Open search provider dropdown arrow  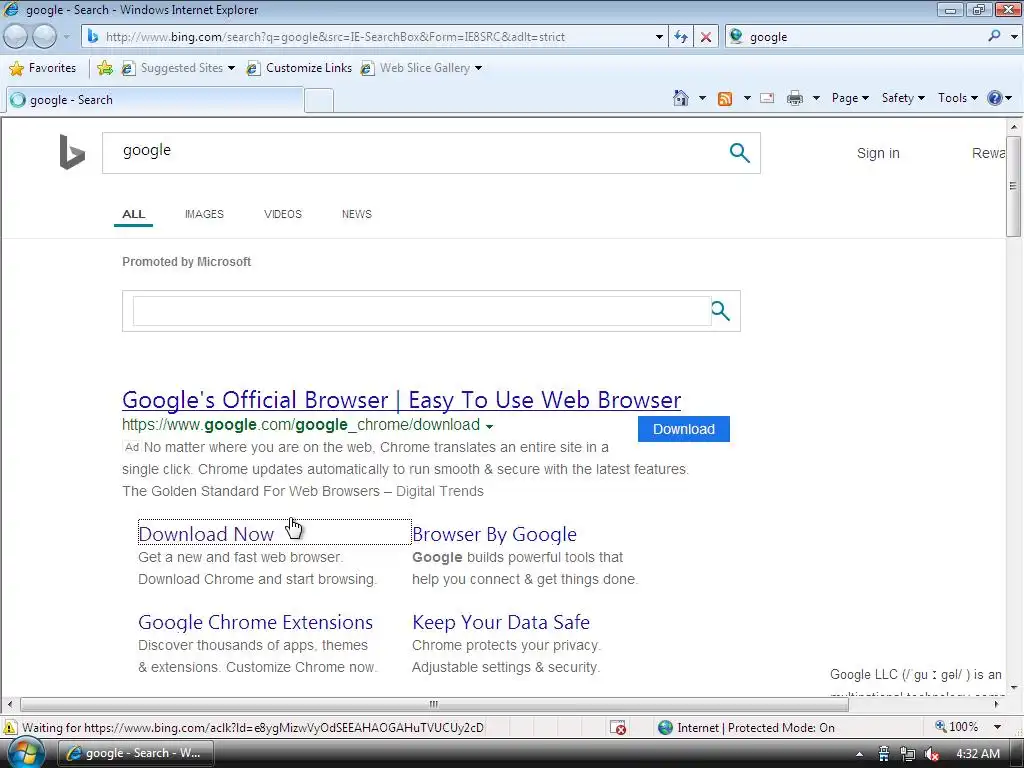tap(1014, 37)
